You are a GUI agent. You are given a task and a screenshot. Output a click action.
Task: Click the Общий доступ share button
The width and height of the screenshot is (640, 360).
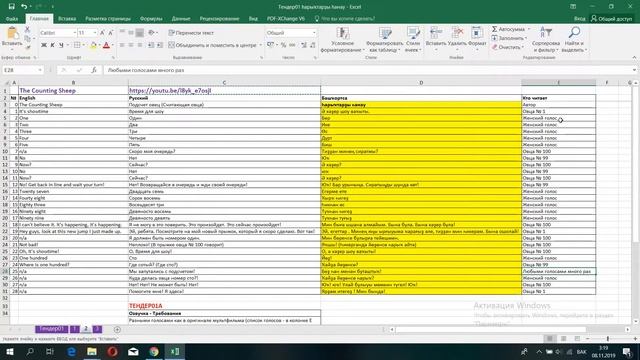[611, 19]
